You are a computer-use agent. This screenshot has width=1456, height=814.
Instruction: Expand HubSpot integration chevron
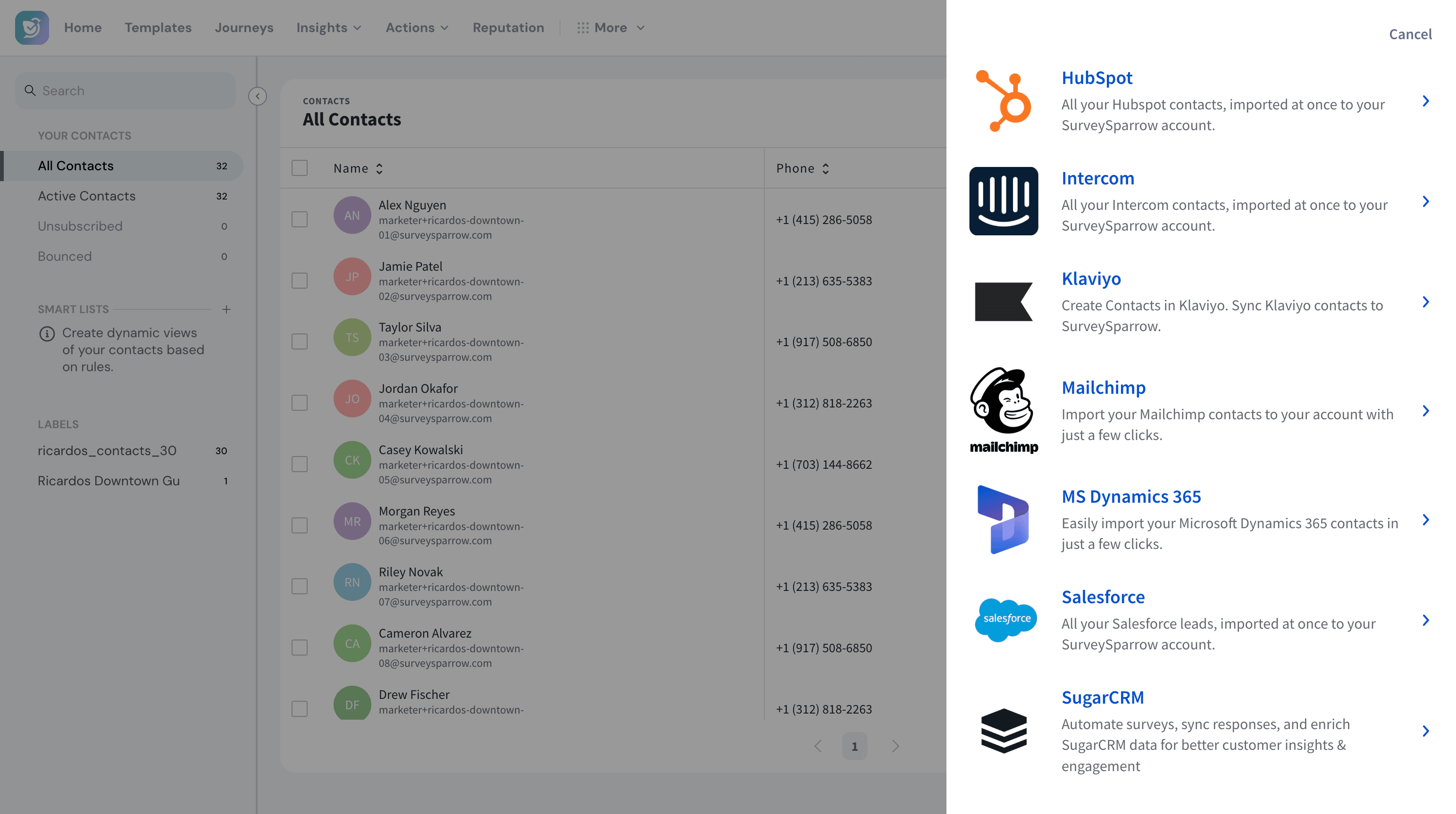[1425, 101]
